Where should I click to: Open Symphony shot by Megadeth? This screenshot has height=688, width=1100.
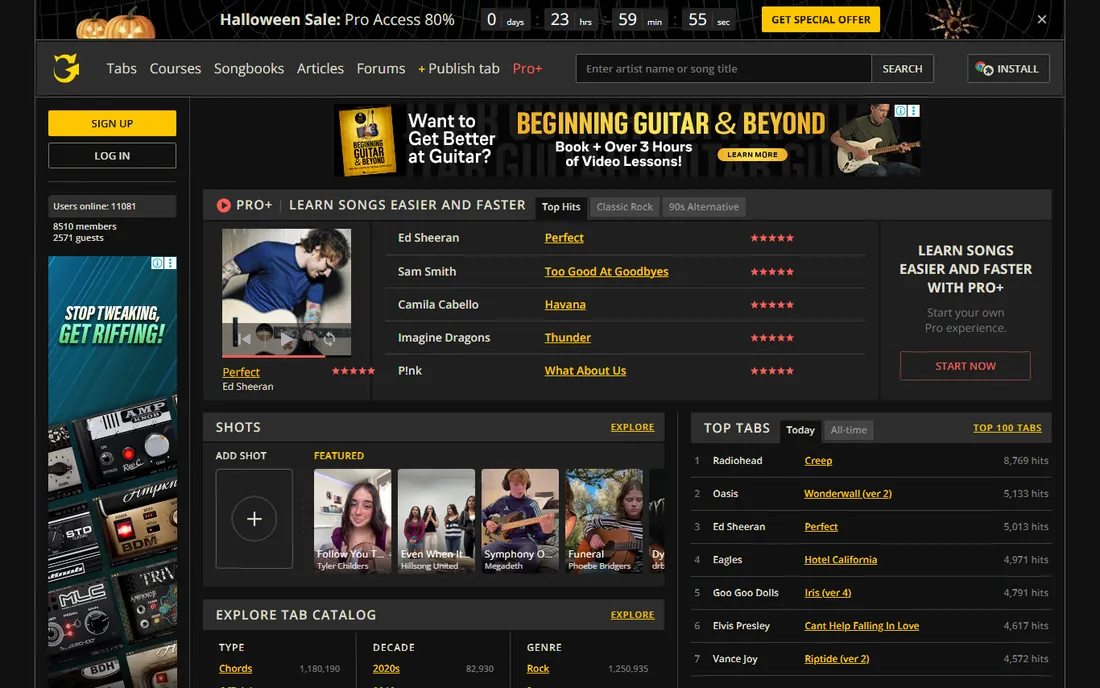click(x=520, y=521)
